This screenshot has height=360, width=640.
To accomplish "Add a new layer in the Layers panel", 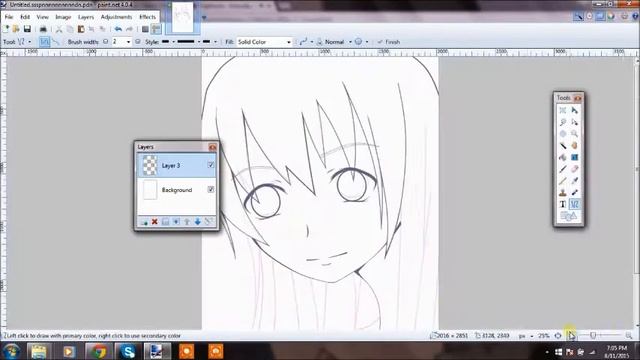I will [144, 222].
